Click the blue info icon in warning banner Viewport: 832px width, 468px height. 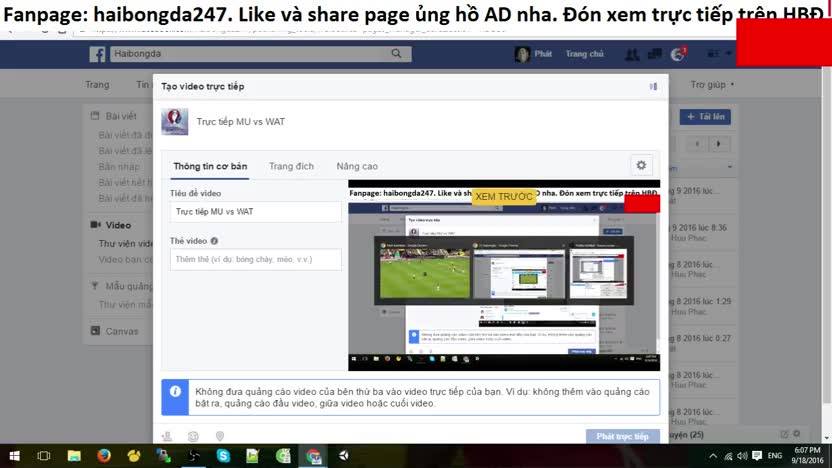pos(175,392)
